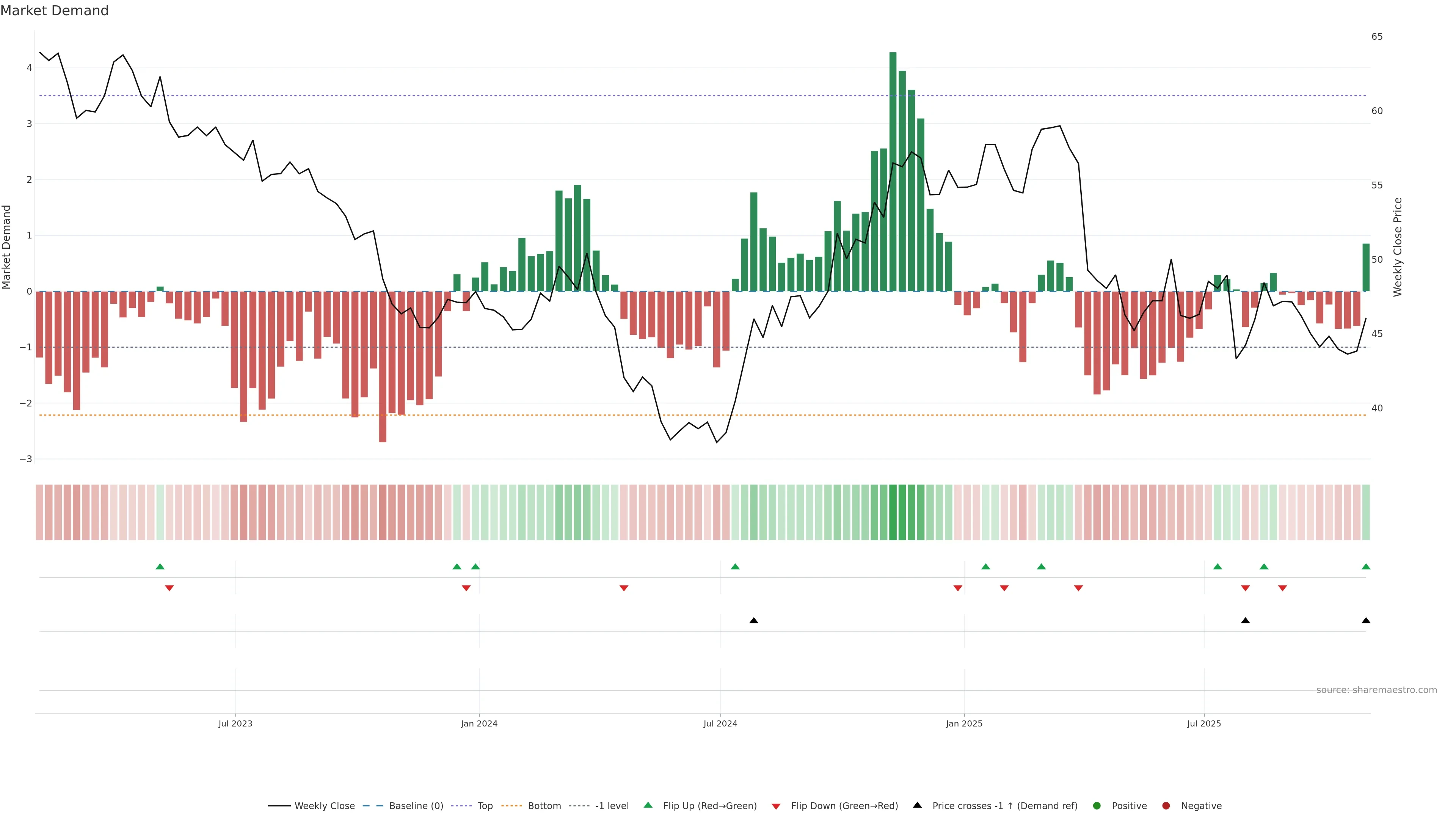Click the Jan 2024 x-axis label
This screenshot has height=819, width=1456.
479,723
